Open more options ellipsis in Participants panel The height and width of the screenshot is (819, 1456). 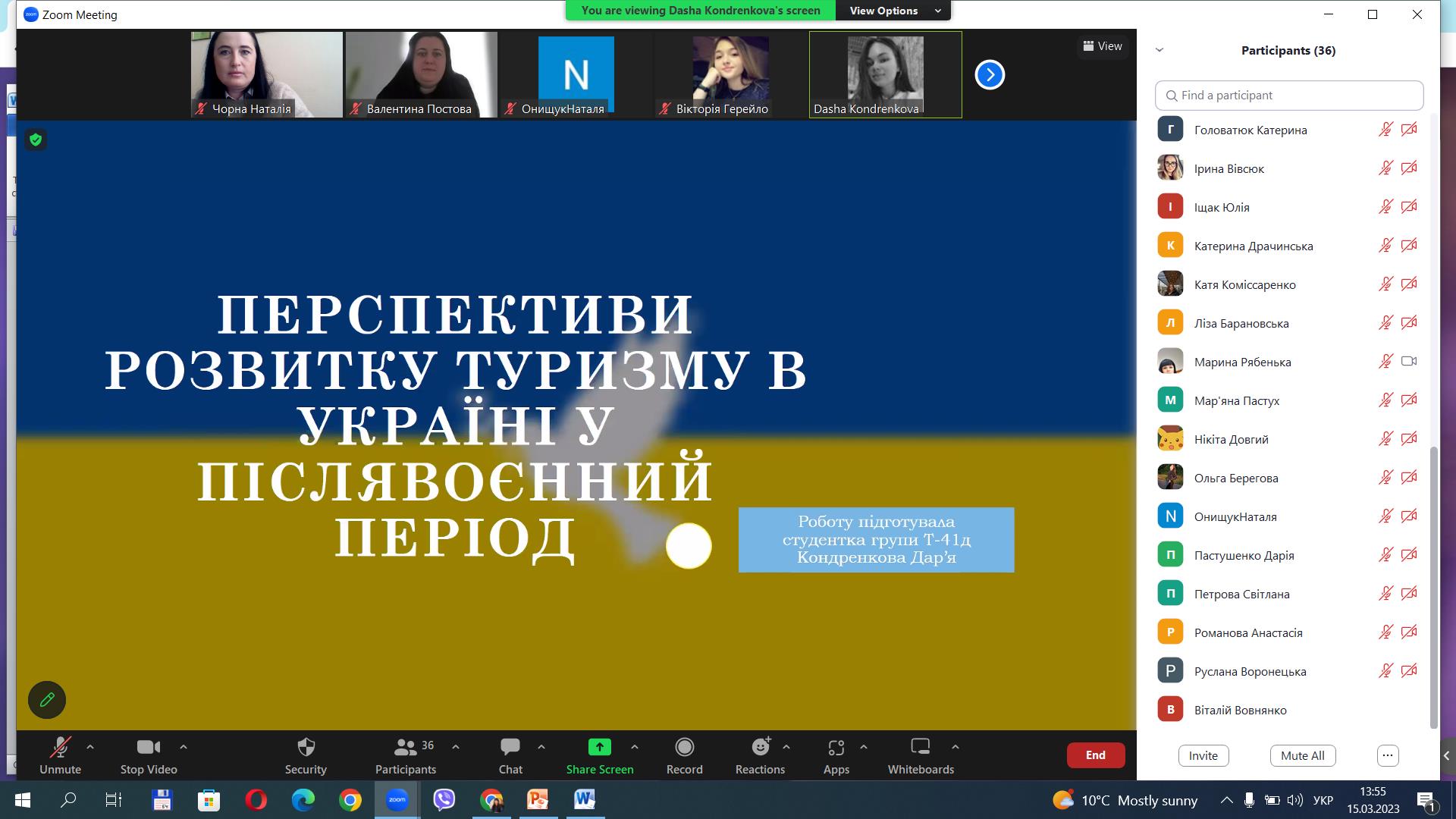[x=1387, y=755]
